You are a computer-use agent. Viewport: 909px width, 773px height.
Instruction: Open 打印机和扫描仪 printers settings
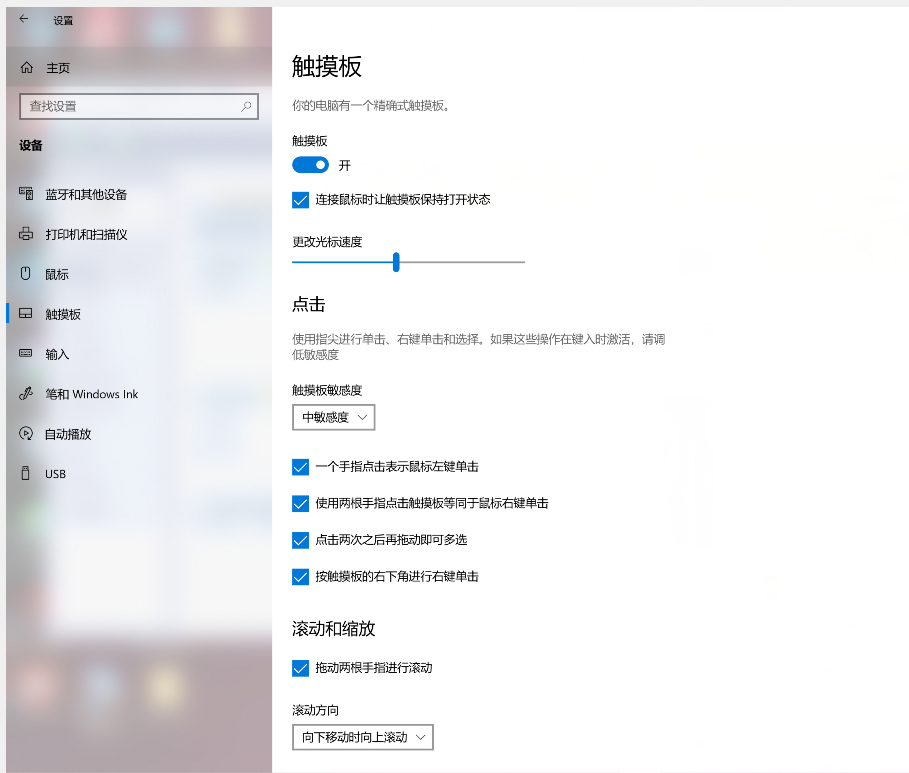click(24, 234)
